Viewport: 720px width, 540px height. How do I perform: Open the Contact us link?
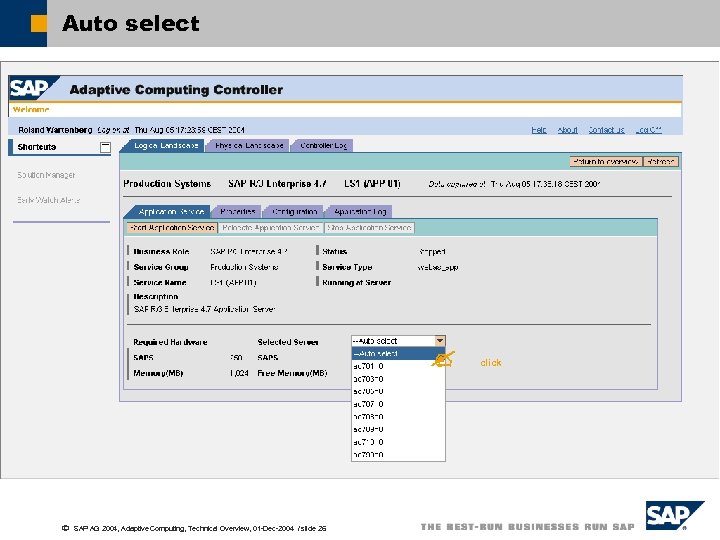[607, 130]
